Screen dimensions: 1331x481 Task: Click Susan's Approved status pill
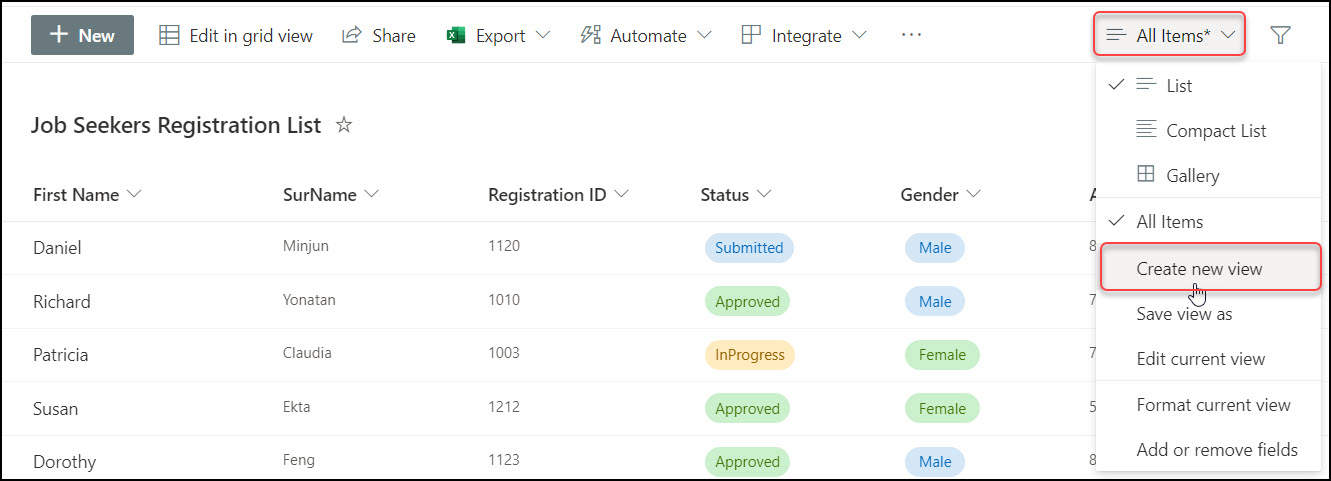pyautogui.click(x=747, y=408)
